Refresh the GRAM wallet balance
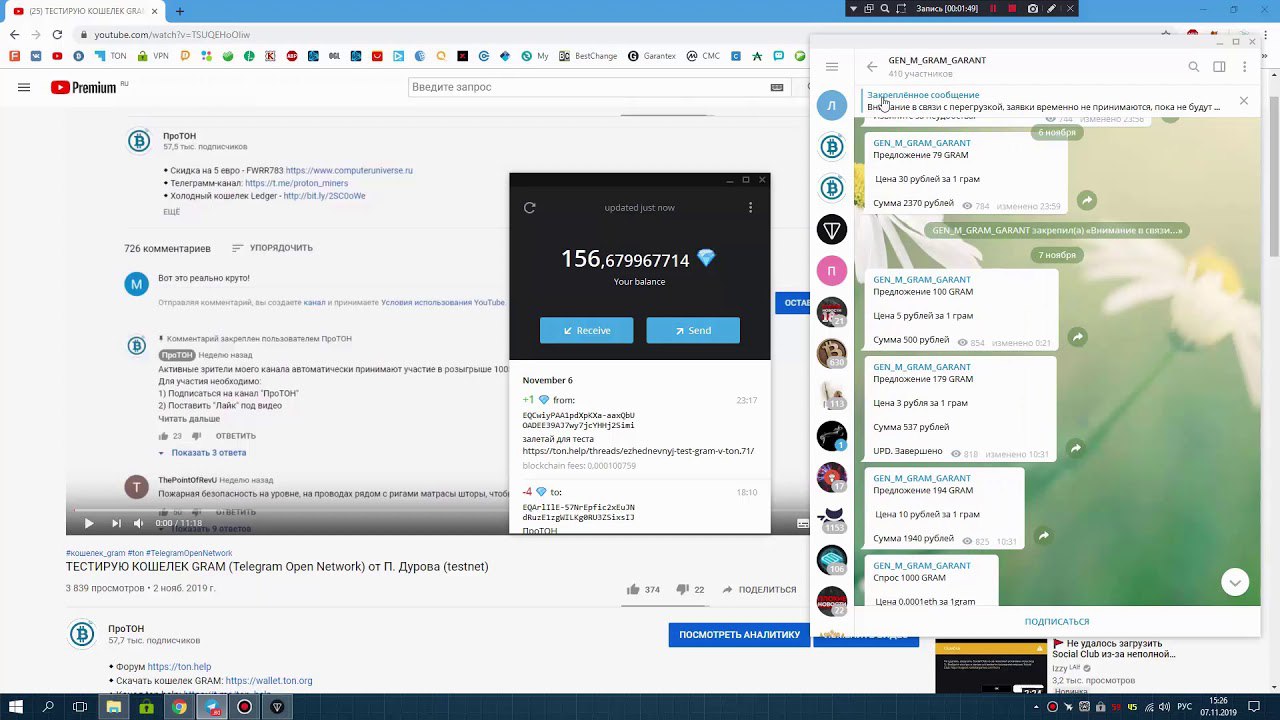 530,208
